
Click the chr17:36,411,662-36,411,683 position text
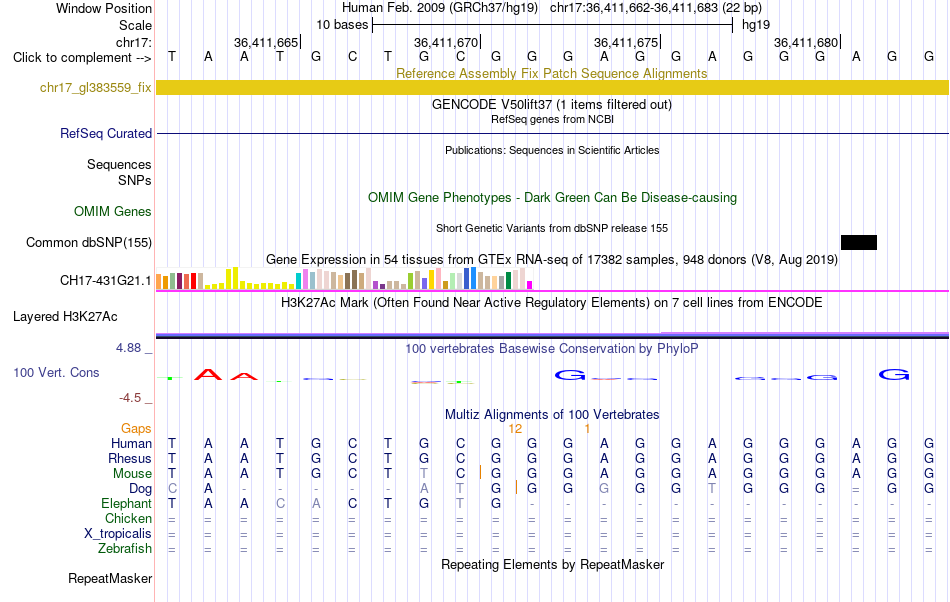634,8
